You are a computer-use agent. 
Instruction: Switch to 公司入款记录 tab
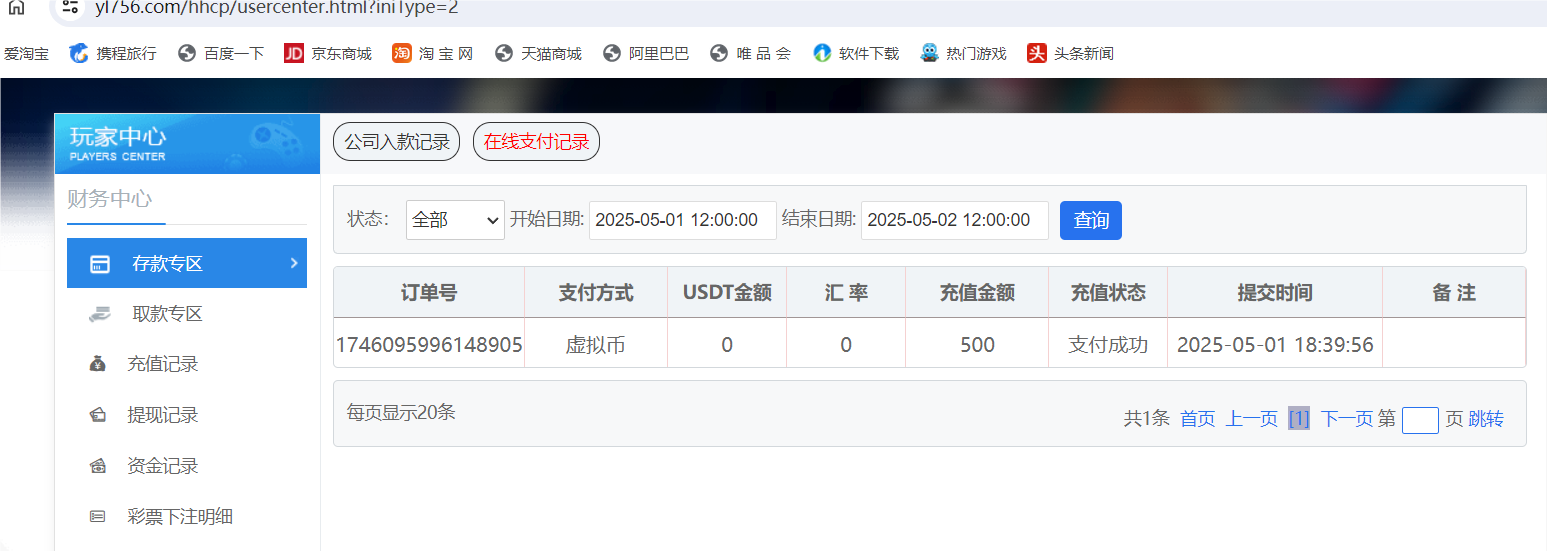[397, 142]
